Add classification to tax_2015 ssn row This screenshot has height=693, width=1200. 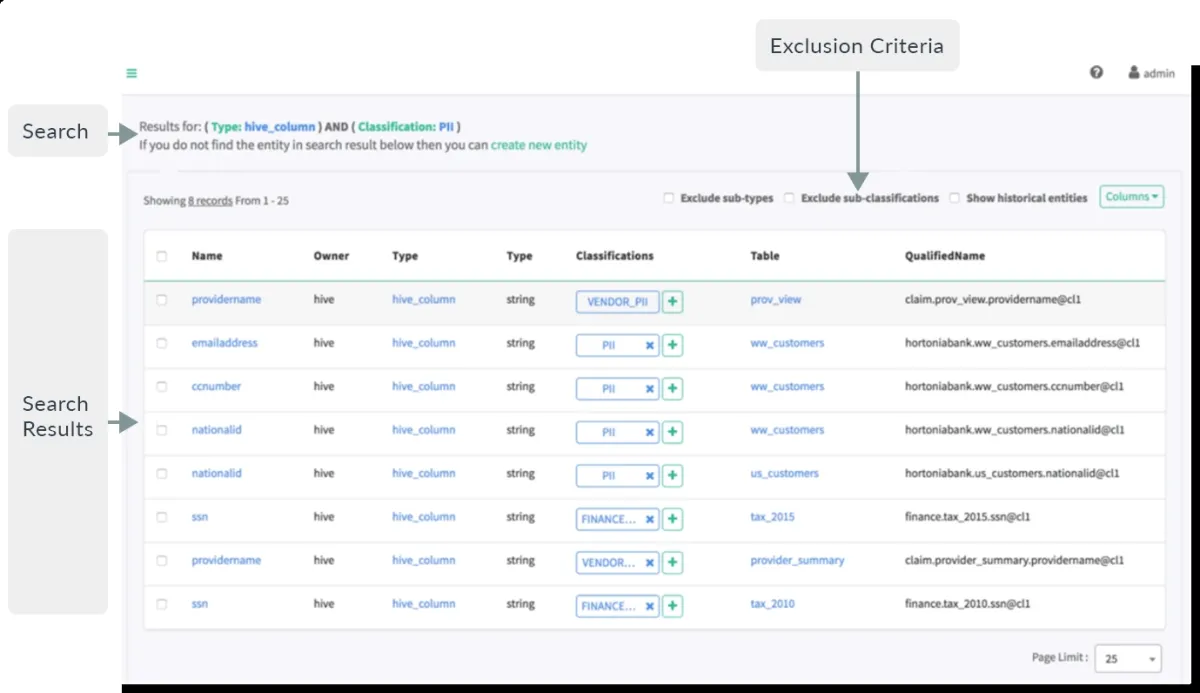click(672, 519)
